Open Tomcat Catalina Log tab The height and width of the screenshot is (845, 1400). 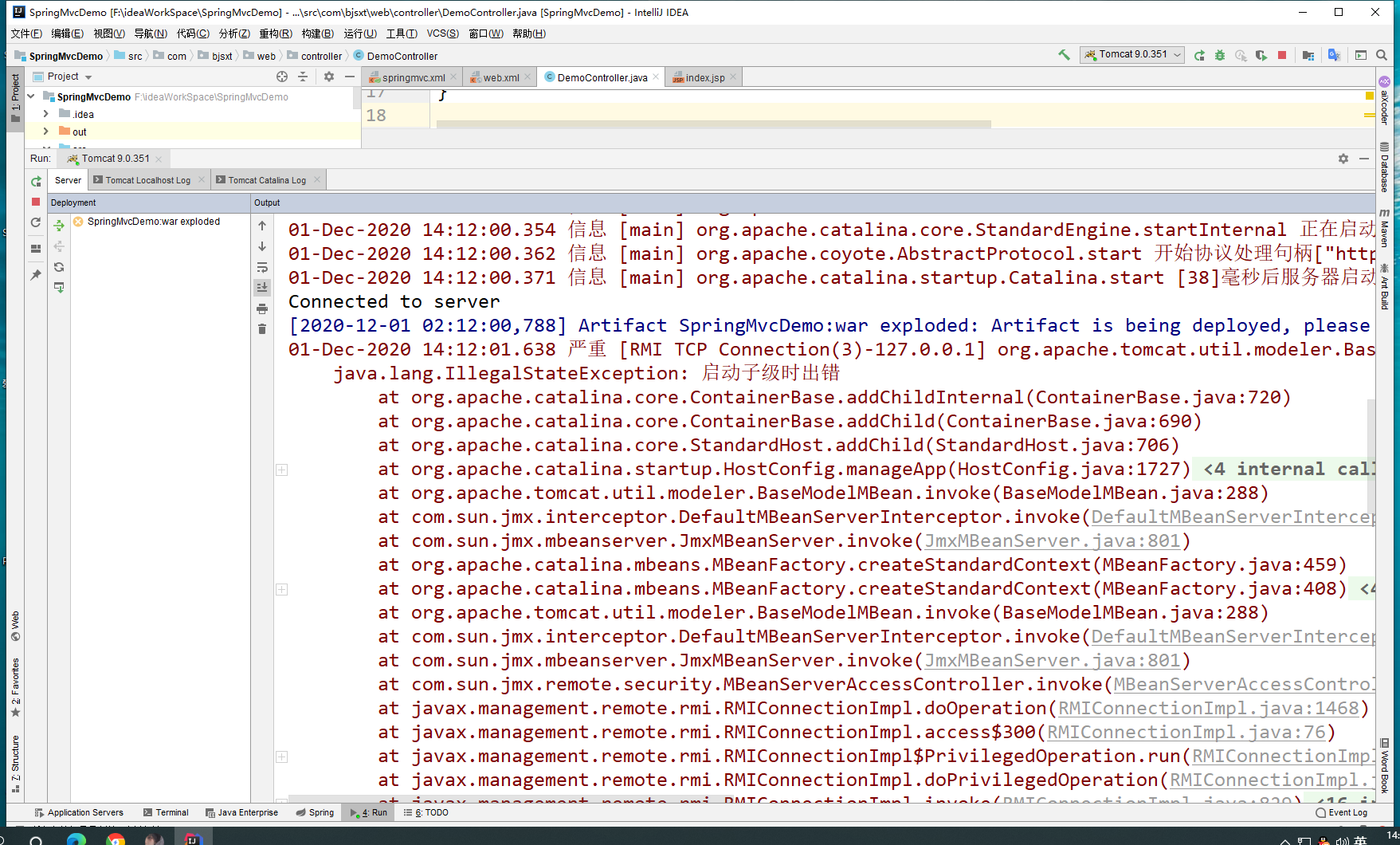pyautogui.click(x=267, y=180)
